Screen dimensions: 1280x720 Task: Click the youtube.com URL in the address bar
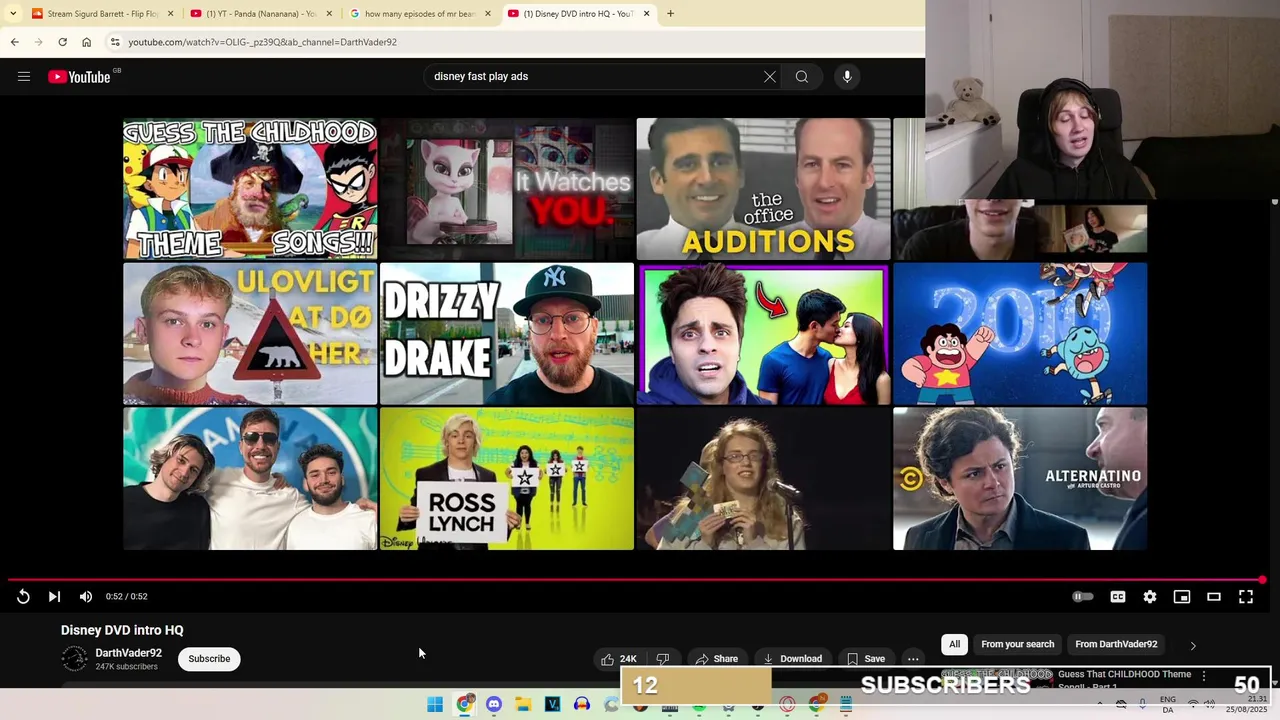[x=262, y=42]
